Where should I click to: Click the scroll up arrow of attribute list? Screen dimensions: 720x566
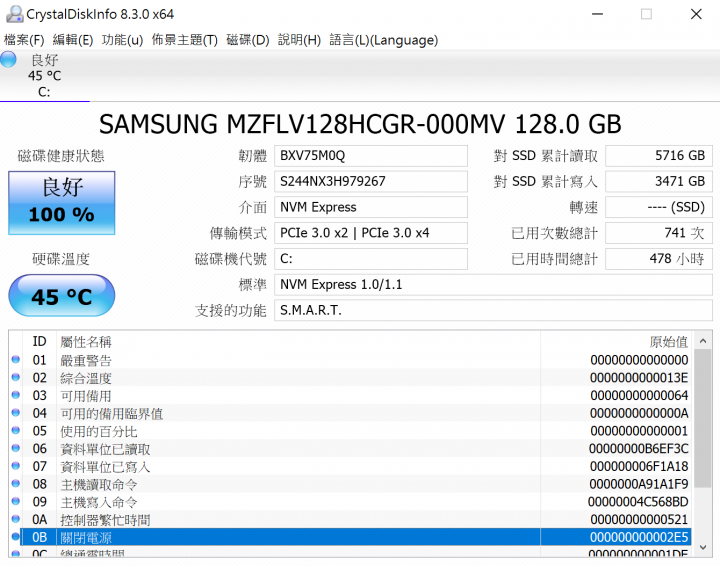[703, 341]
